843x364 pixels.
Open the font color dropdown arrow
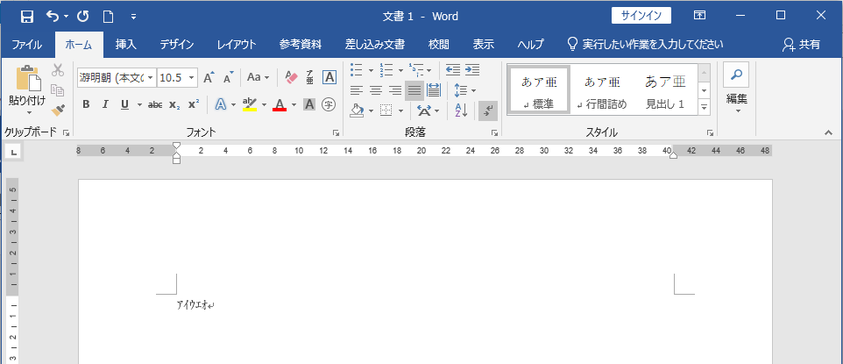pos(294,105)
